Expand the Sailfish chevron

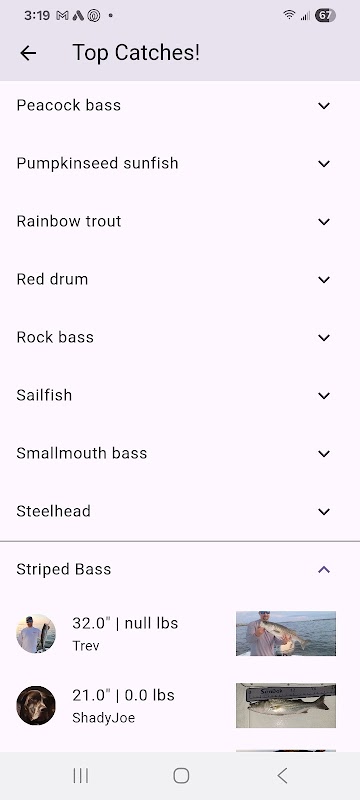coord(324,395)
